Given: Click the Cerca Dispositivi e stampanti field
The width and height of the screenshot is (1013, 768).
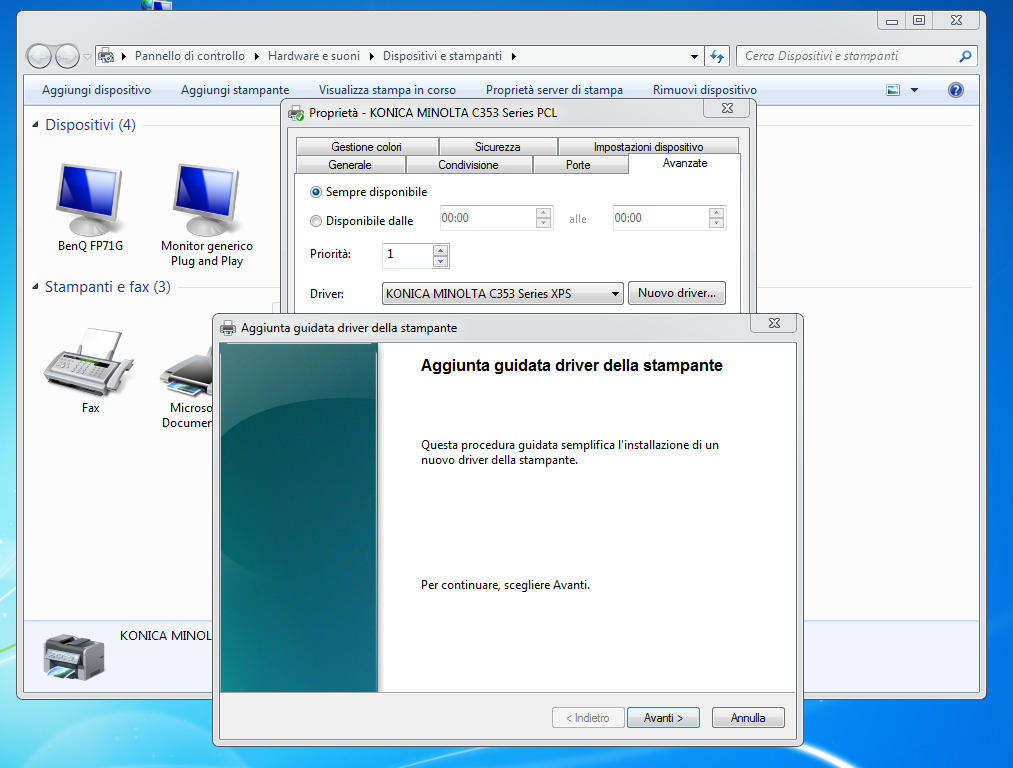Looking at the screenshot, I should point(845,57).
